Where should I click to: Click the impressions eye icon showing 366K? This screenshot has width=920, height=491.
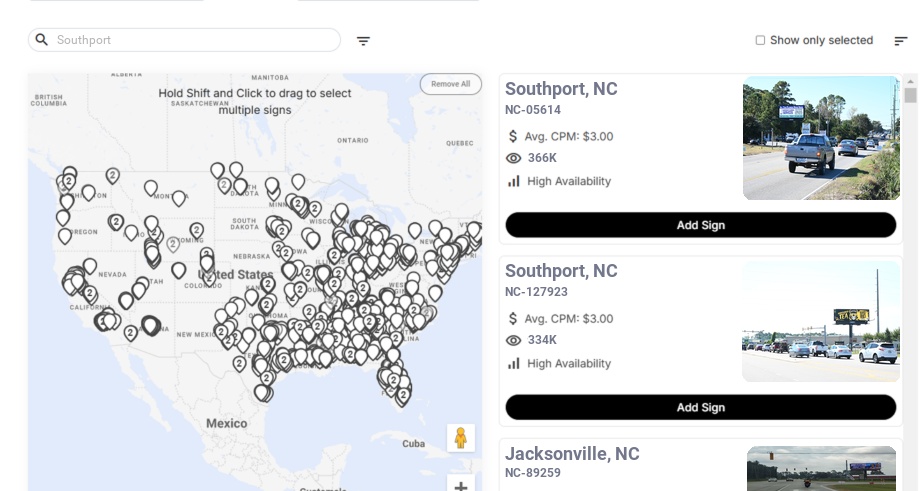tap(514, 158)
